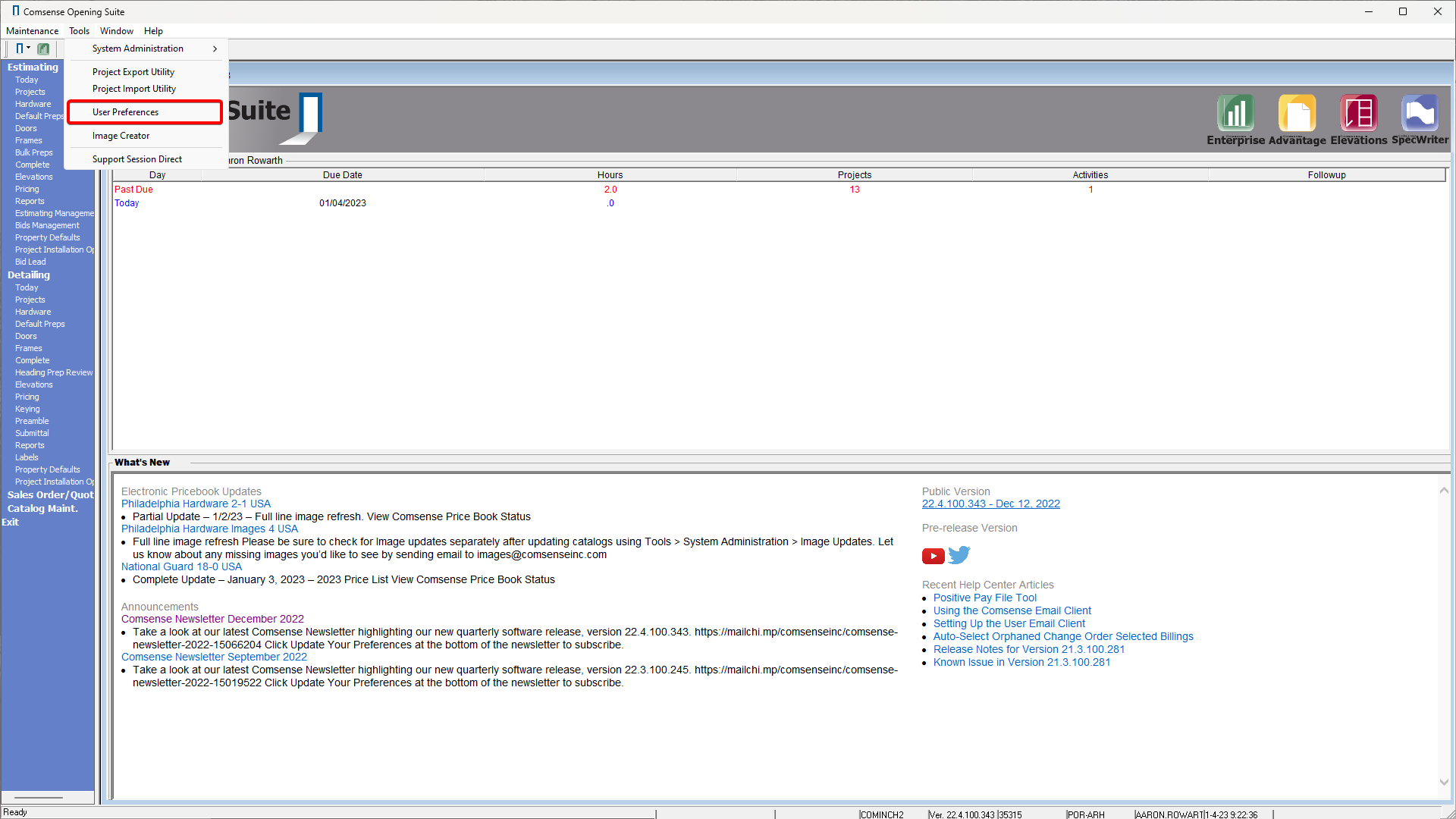Click the Due Date column header
The height and width of the screenshot is (819, 1456).
point(343,175)
